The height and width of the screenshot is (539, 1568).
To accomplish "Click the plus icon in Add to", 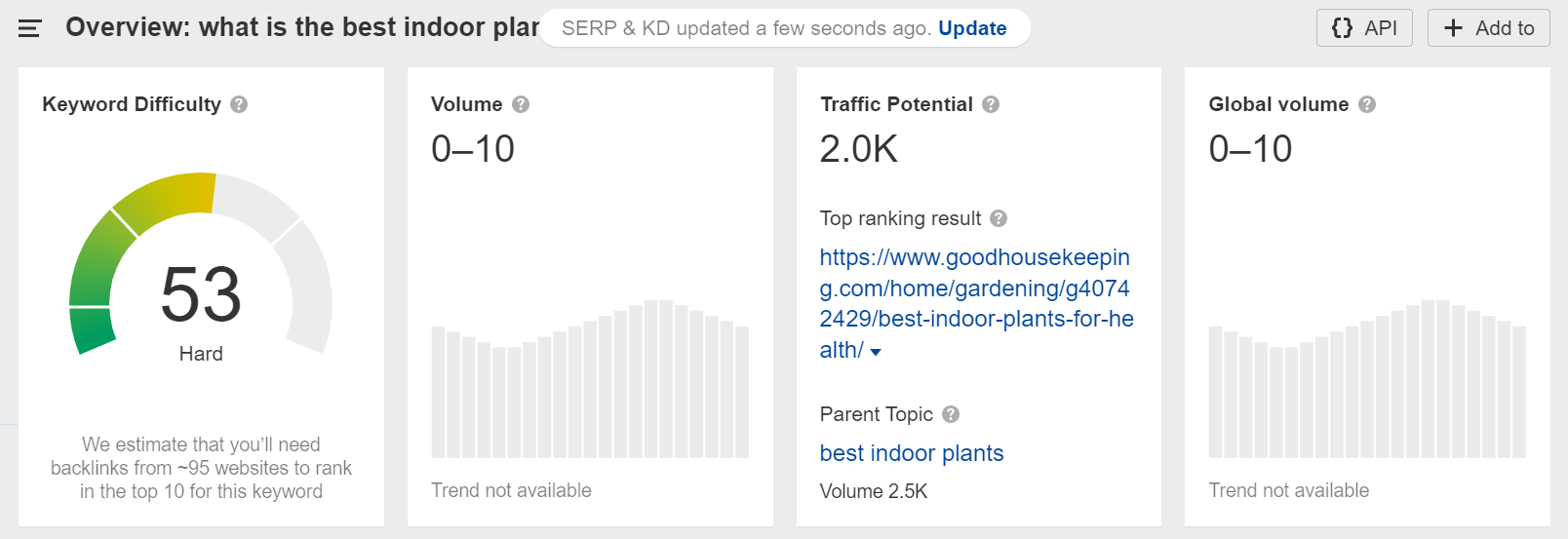I will pyautogui.click(x=1453, y=28).
